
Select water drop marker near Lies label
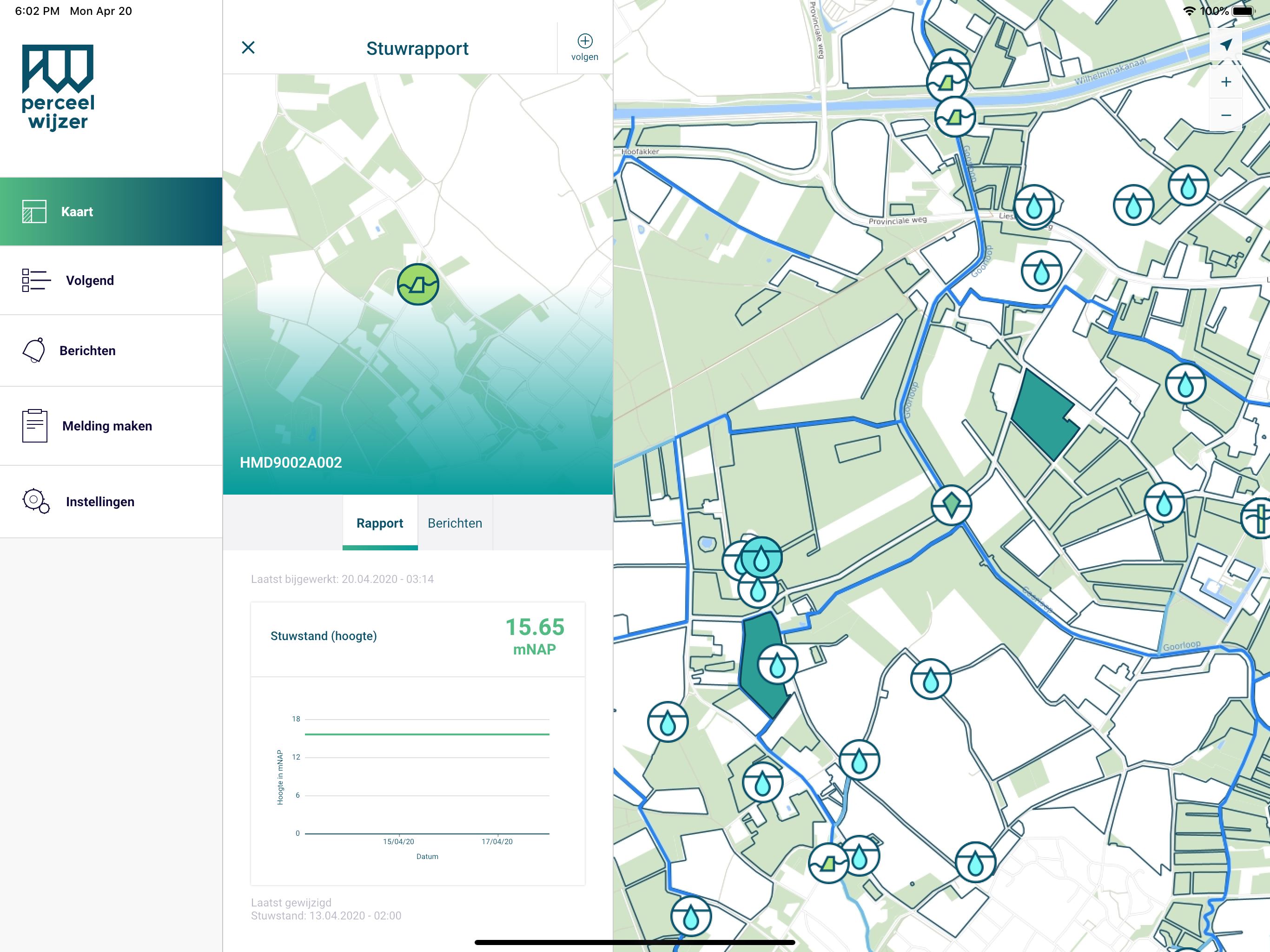point(1034,205)
